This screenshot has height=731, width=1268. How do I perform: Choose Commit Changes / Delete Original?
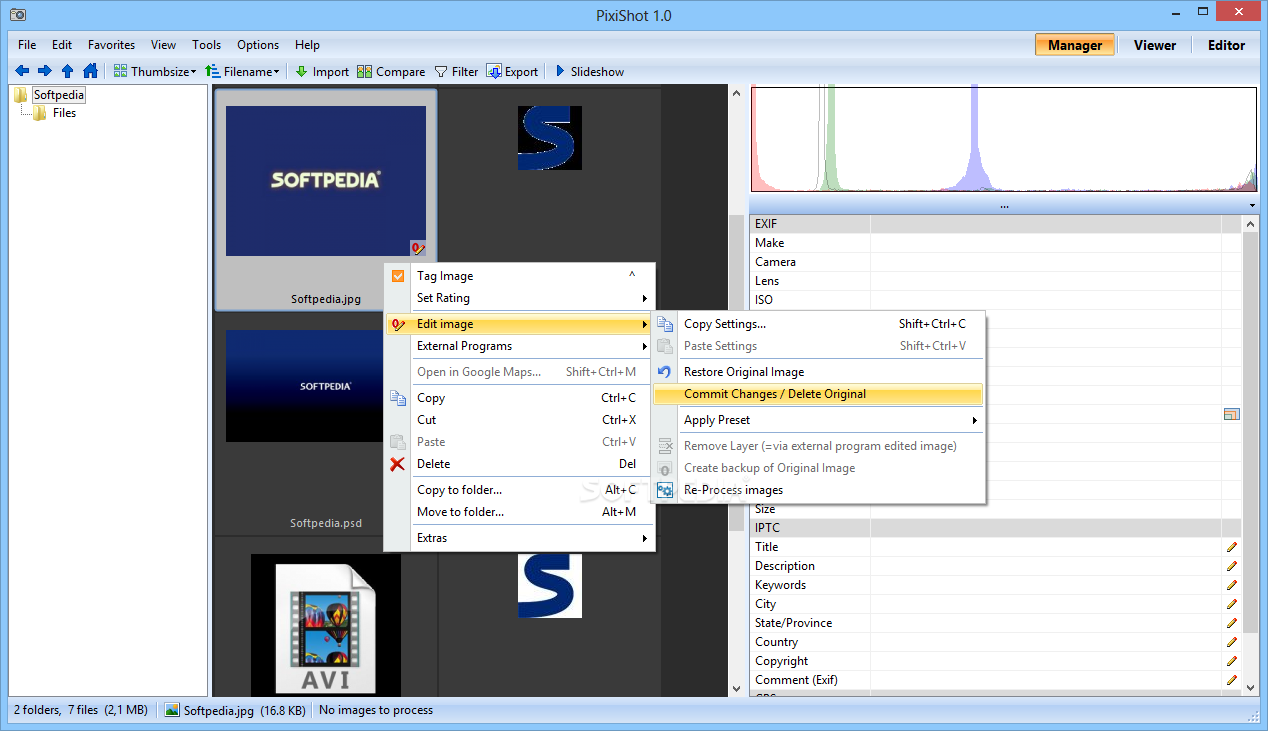818,394
